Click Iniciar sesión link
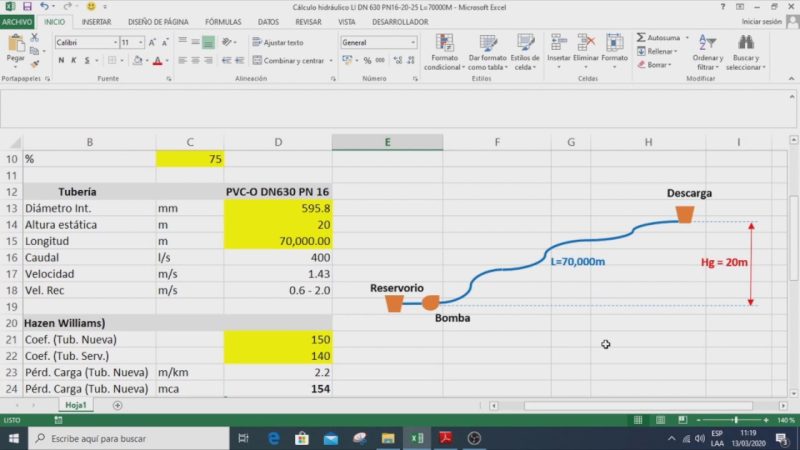Viewport: 800px width, 450px height. (x=761, y=21)
